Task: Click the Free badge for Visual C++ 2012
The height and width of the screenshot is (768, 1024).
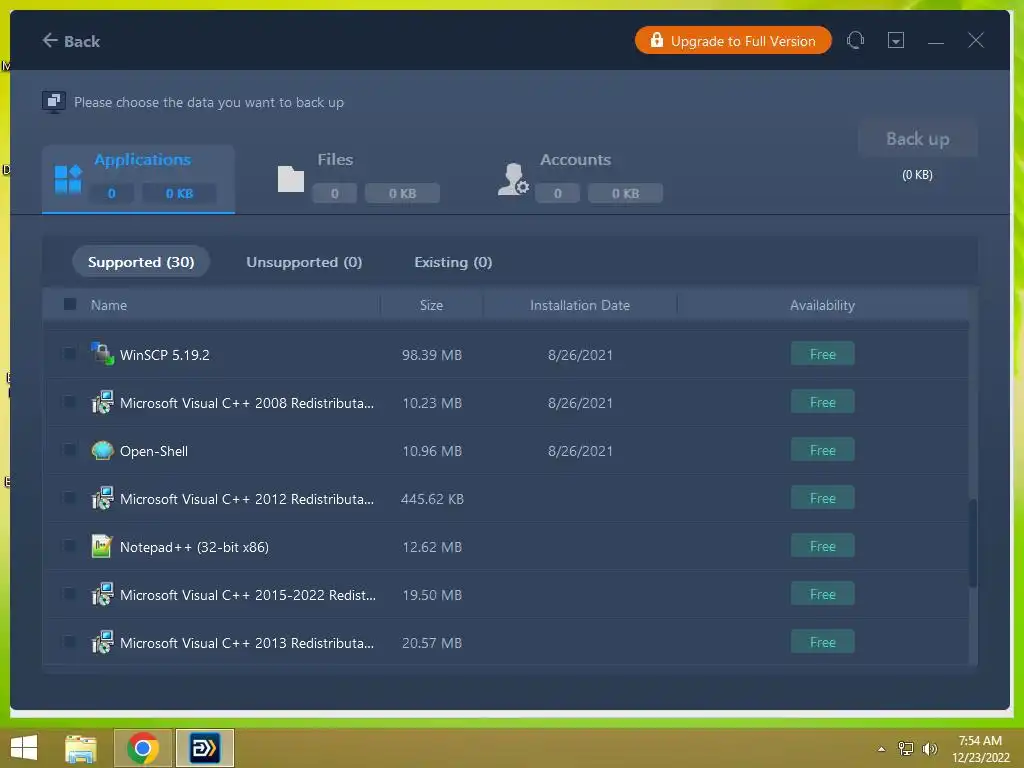Action: 822,498
